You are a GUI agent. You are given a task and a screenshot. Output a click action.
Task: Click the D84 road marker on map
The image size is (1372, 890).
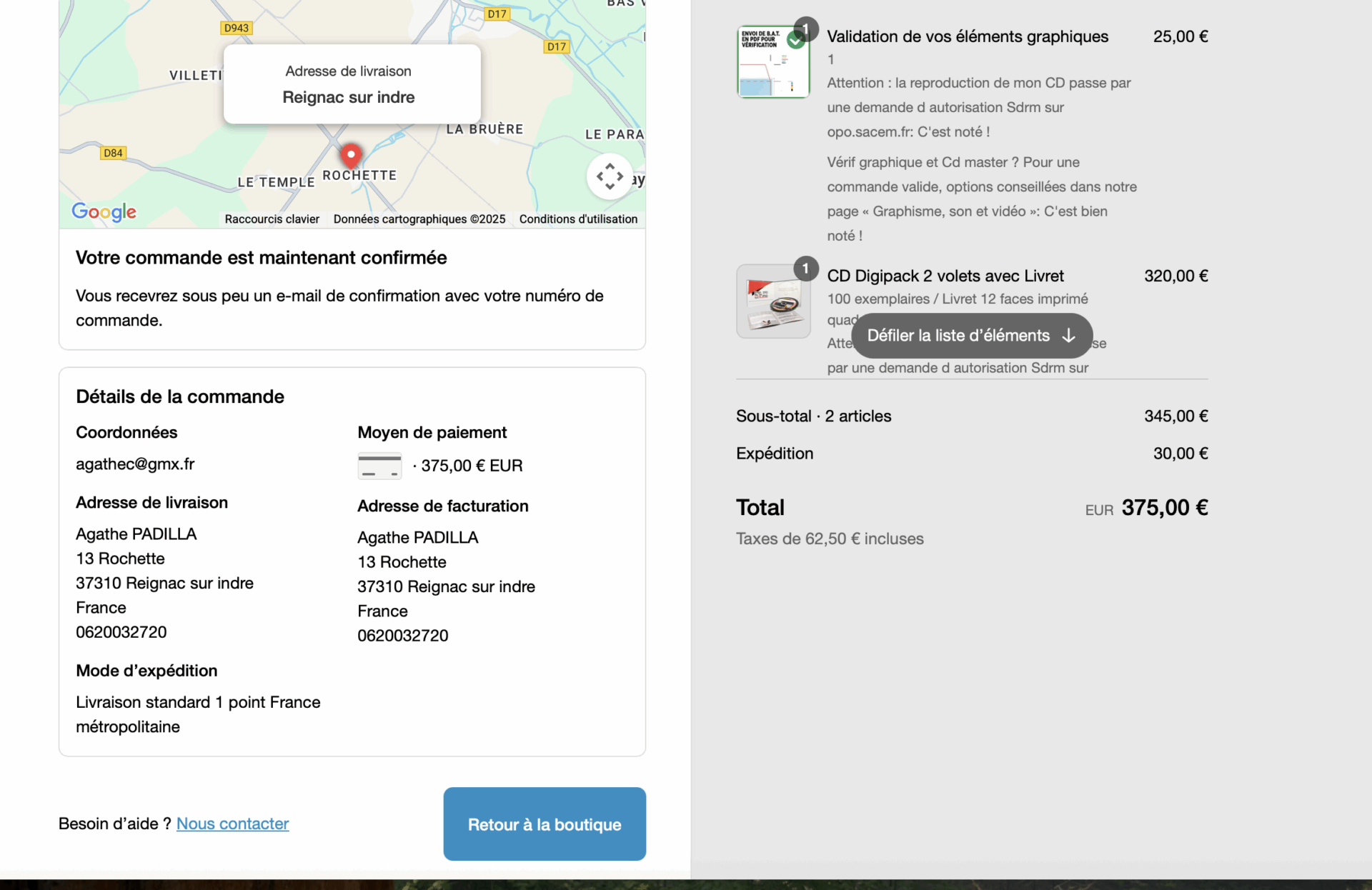[113, 153]
